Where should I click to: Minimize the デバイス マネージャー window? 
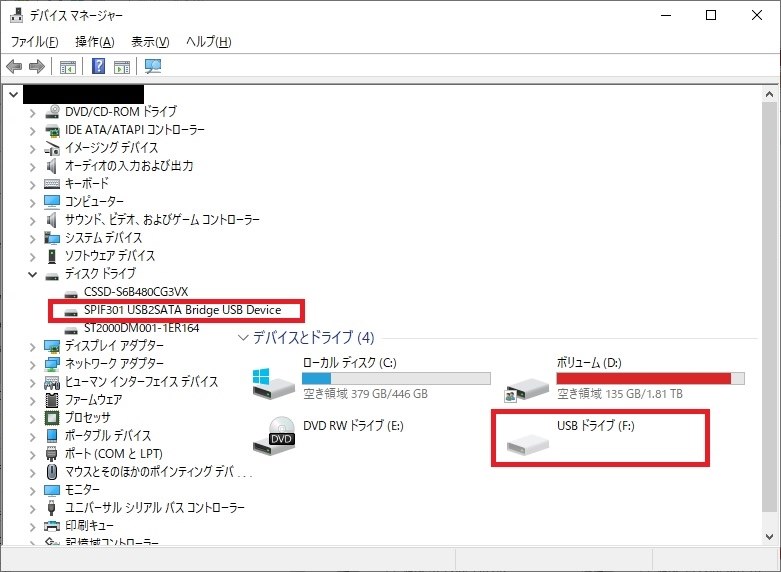click(x=666, y=15)
